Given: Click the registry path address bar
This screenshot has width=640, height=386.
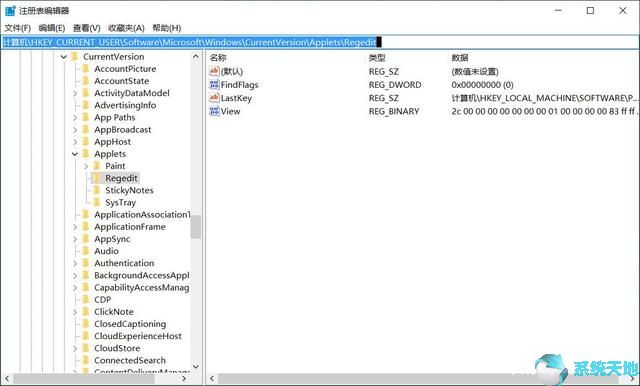Looking at the screenshot, I should coord(320,42).
